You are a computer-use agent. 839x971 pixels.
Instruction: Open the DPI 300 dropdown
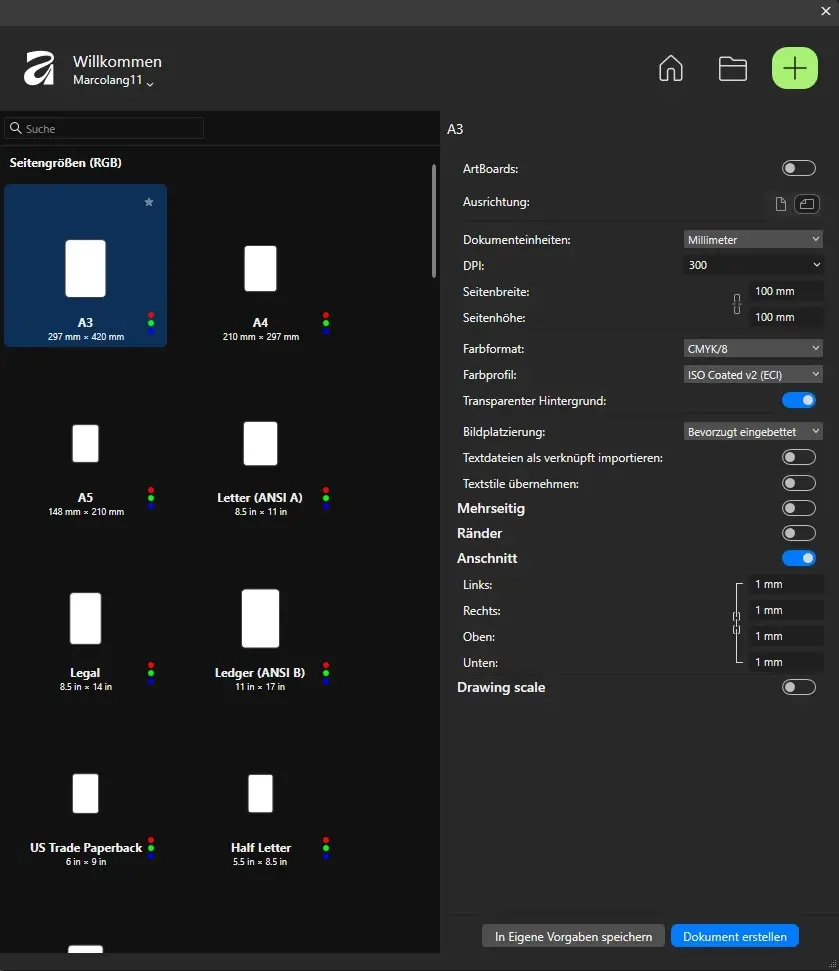(753, 265)
